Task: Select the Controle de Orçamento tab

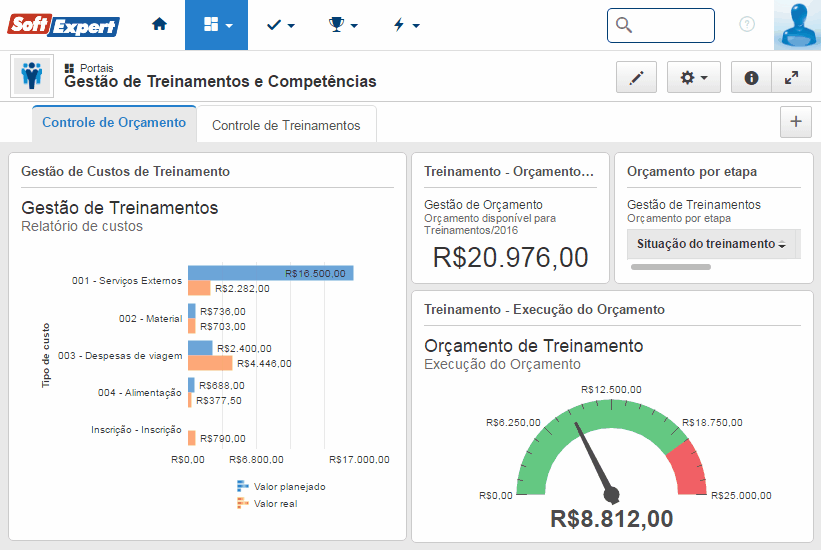Action: (114, 123)
